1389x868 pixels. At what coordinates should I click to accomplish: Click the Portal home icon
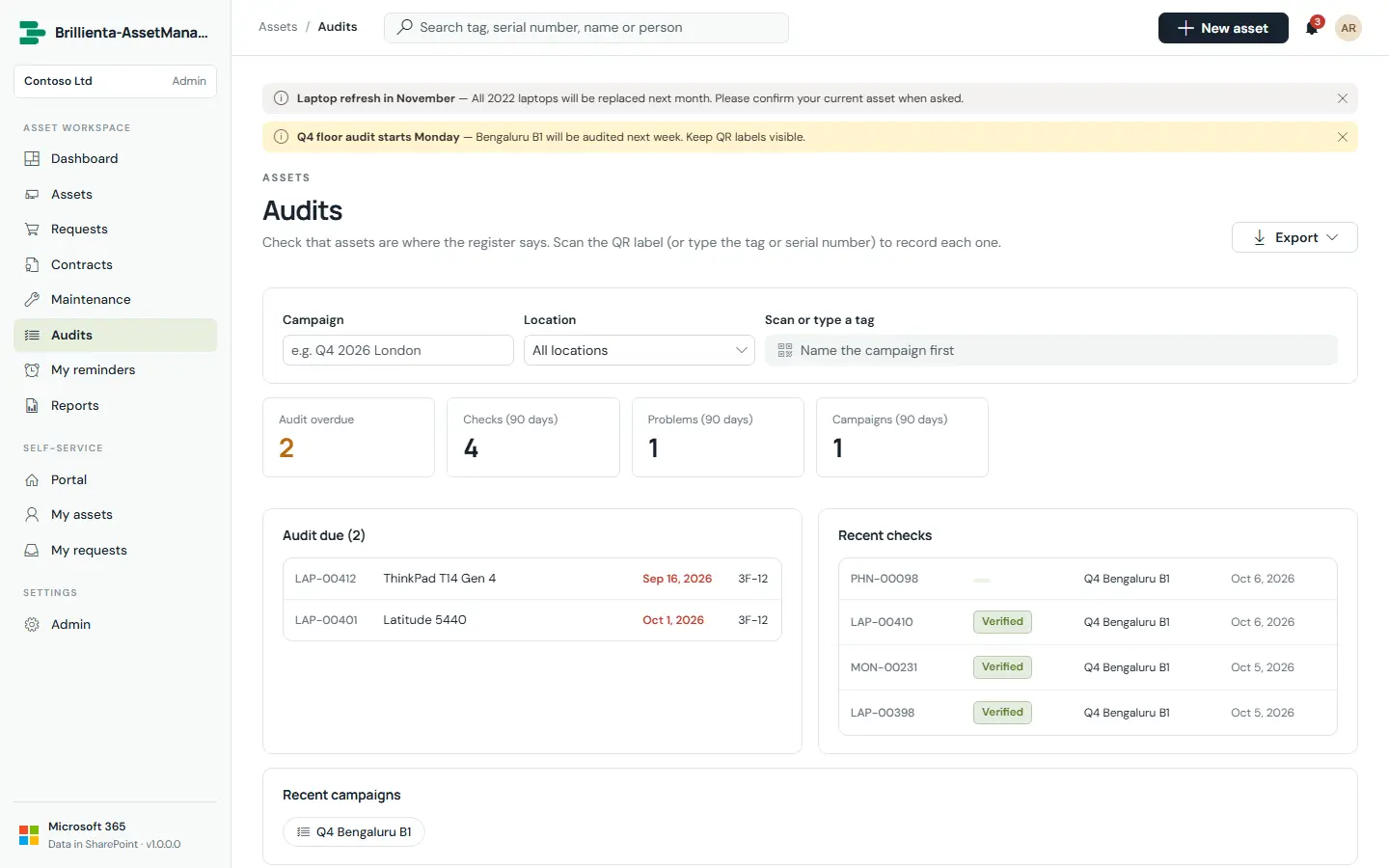click(32, 479)
